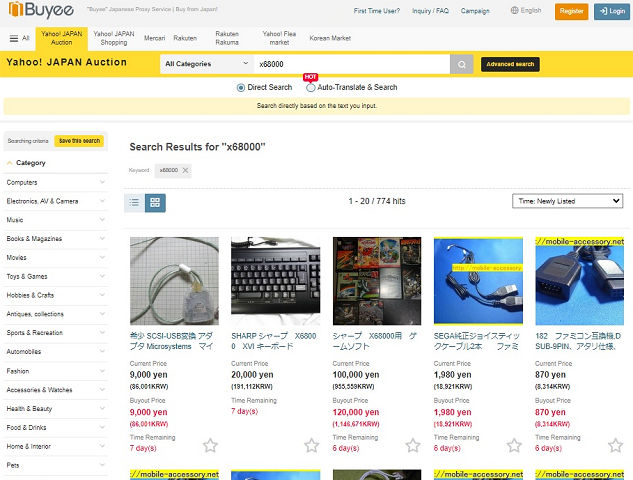Click the Save this search button
633x480 pixels.
point(80,141)
